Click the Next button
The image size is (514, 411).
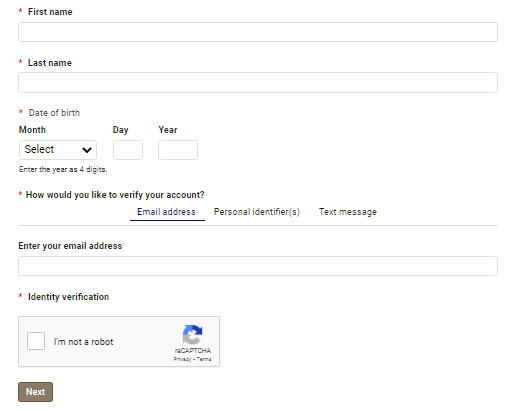click(x=35, y=392)
